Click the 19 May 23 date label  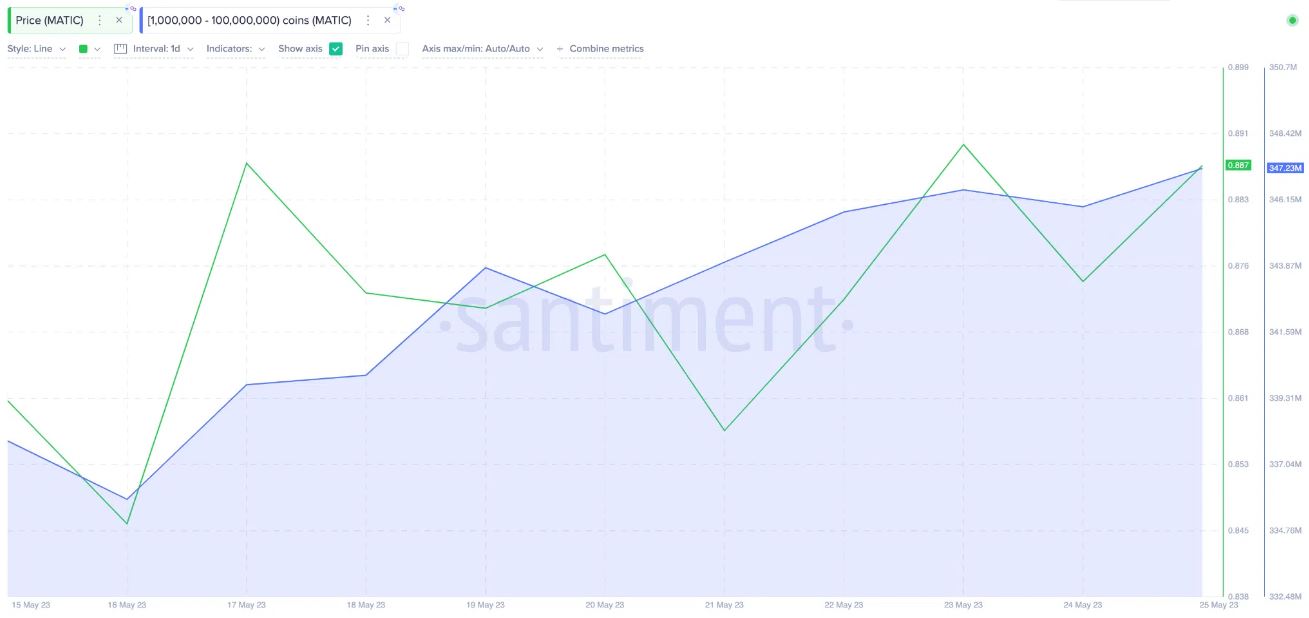tap(486, 605)
